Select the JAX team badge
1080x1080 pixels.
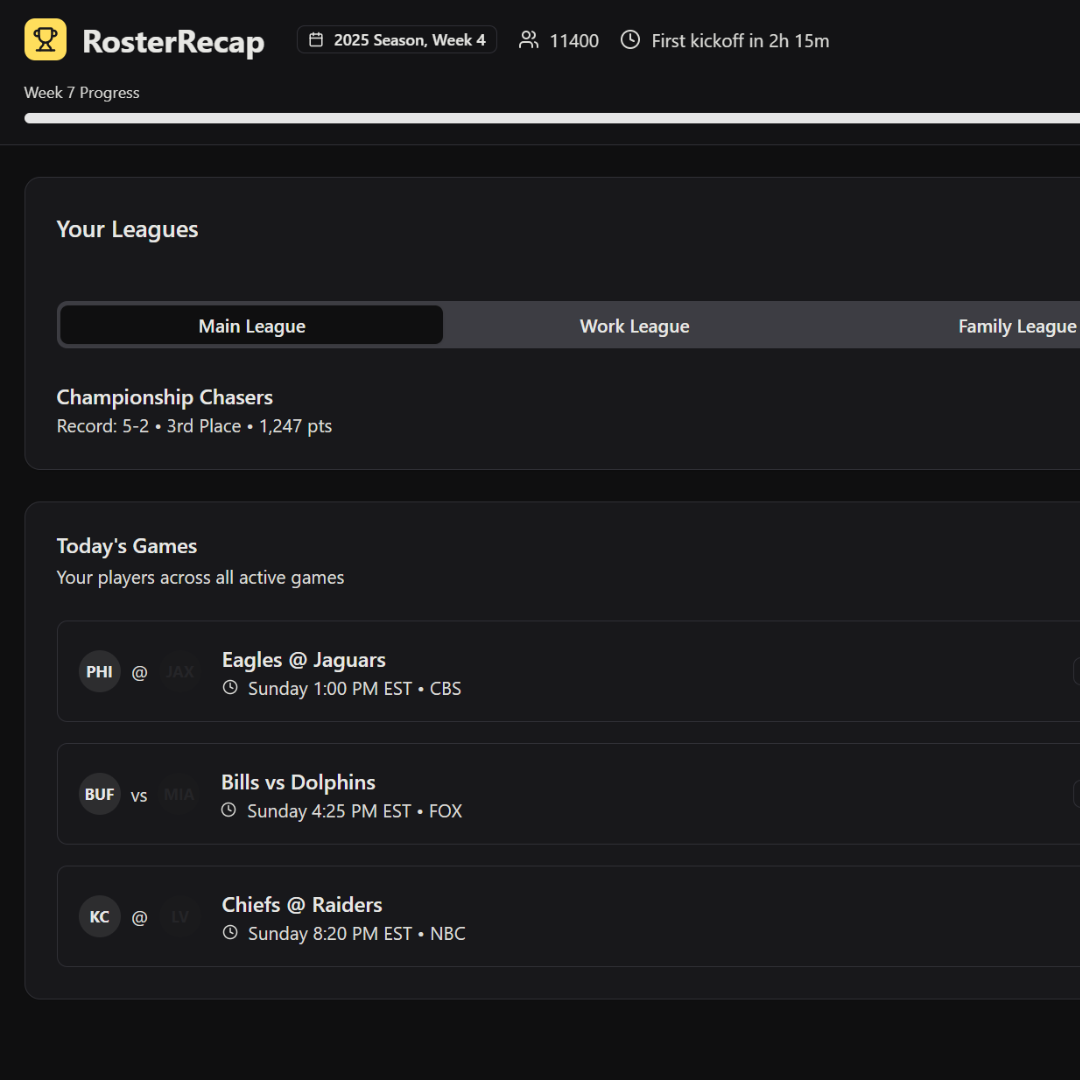(180, 672)
